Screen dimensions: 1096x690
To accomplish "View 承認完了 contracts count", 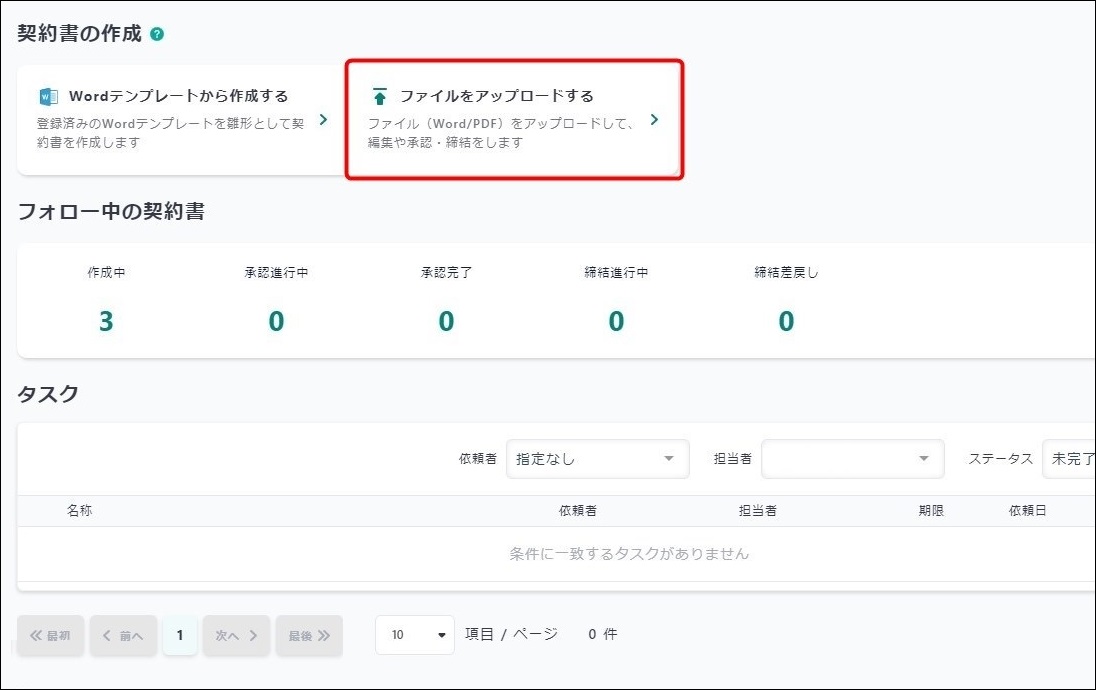I will pyautogui.click(x=446, y=321).
